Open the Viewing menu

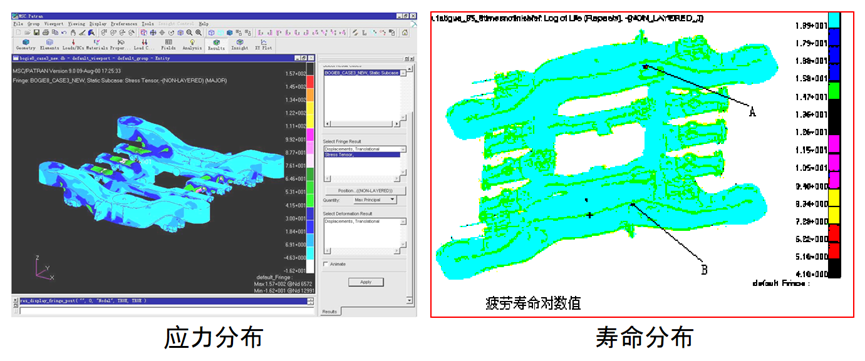pyautogui.click(x=76, y=24)
